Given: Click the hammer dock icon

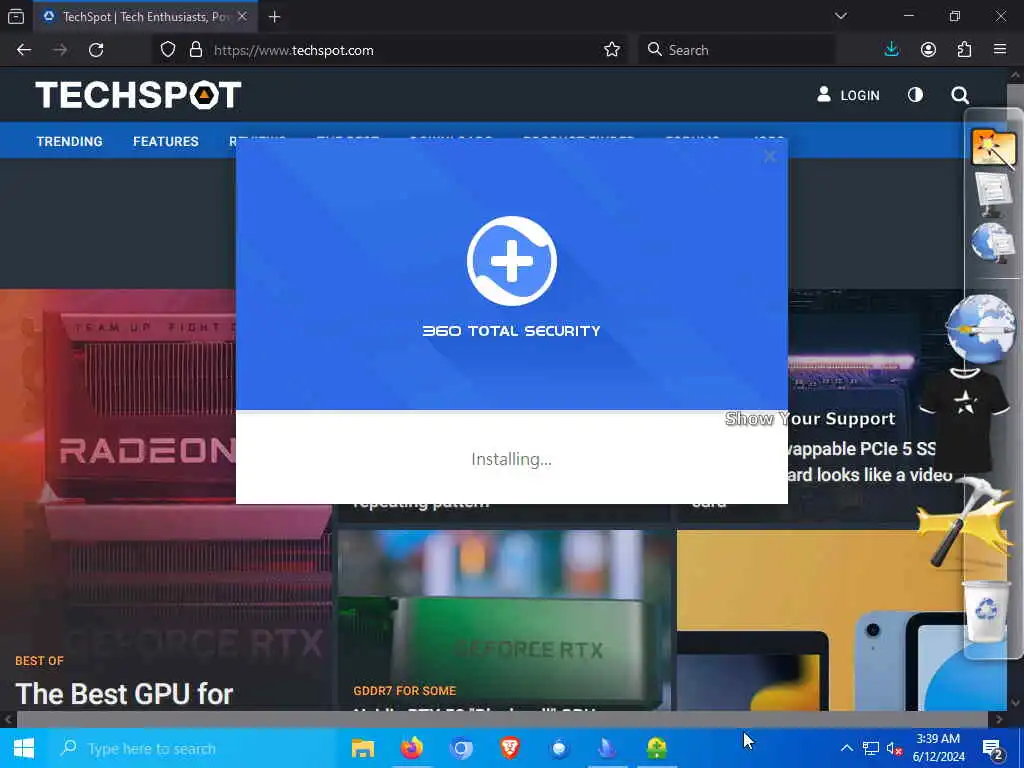Looking at the screenshot, I should tap(965, 521).
